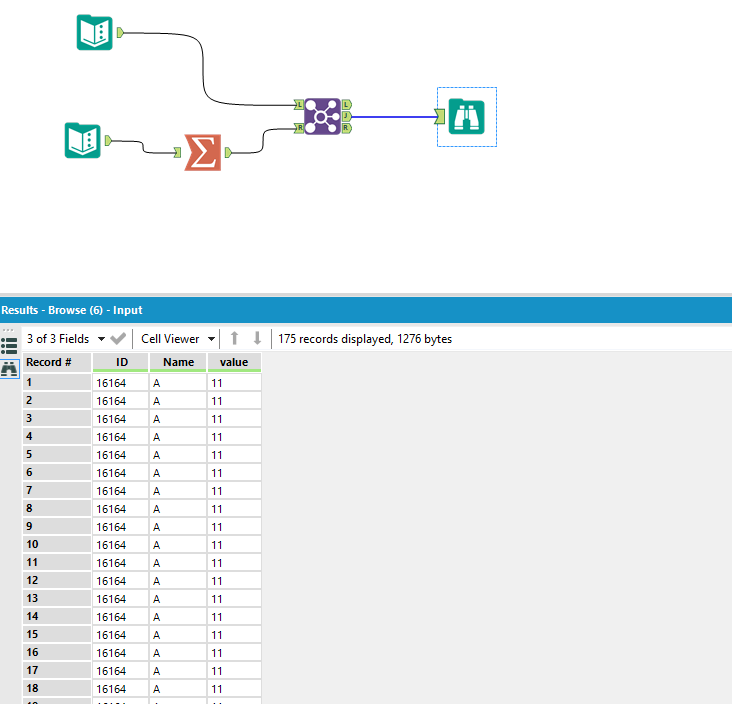The width and height of the screenshot is (732, 704).
Task: Apply the field selection checkmark
Action: (x=118, y=338)
